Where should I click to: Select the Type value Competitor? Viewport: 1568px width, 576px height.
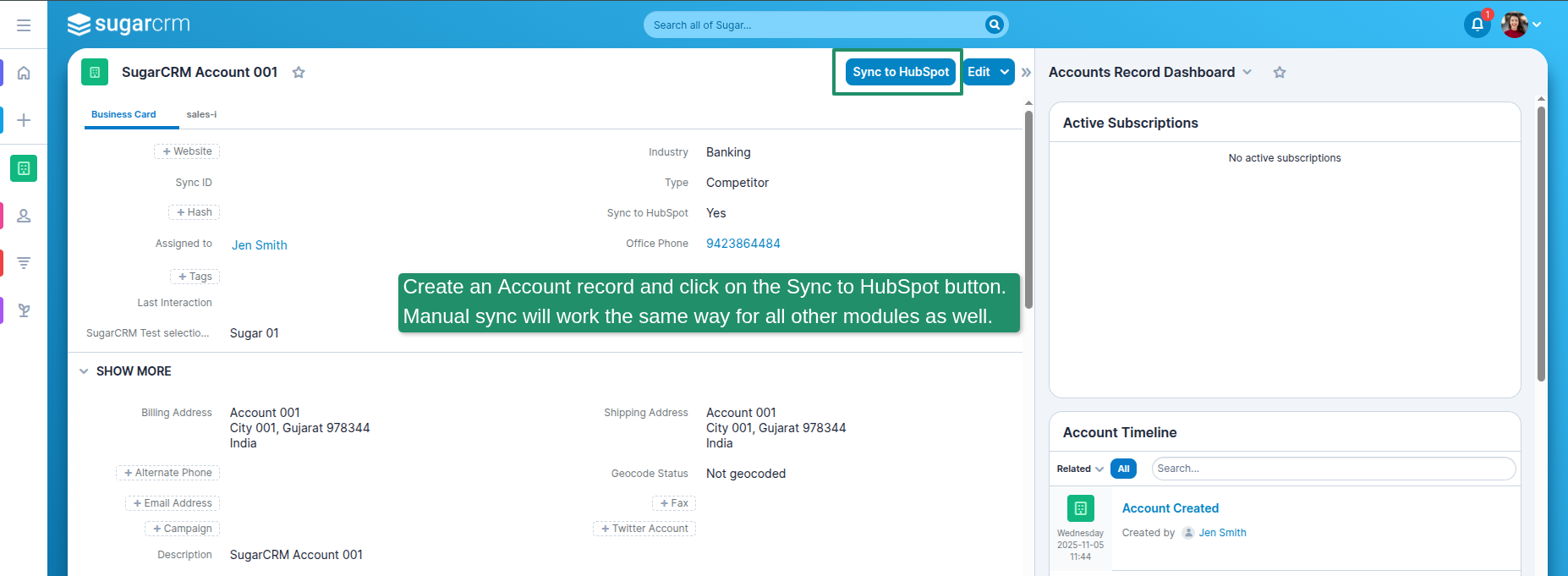pos(737,183)
